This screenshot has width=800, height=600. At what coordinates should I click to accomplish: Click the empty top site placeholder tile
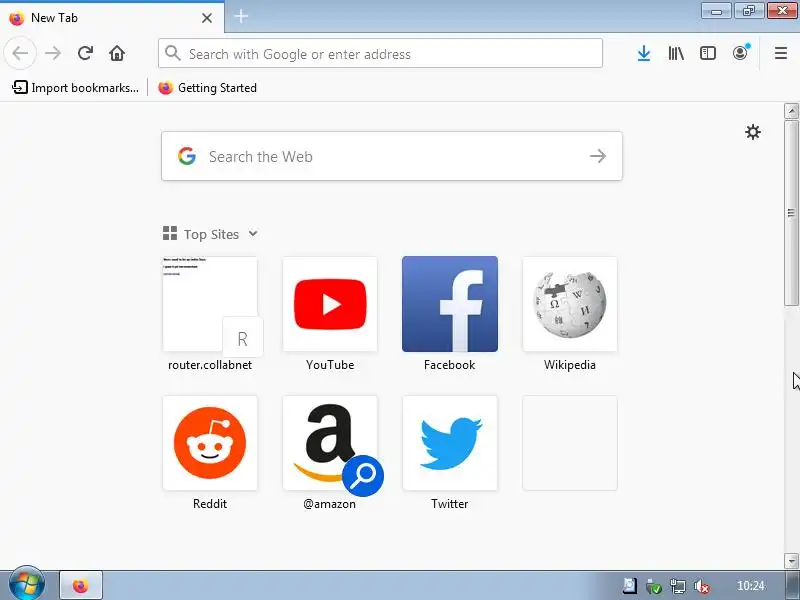coord(570,443)
